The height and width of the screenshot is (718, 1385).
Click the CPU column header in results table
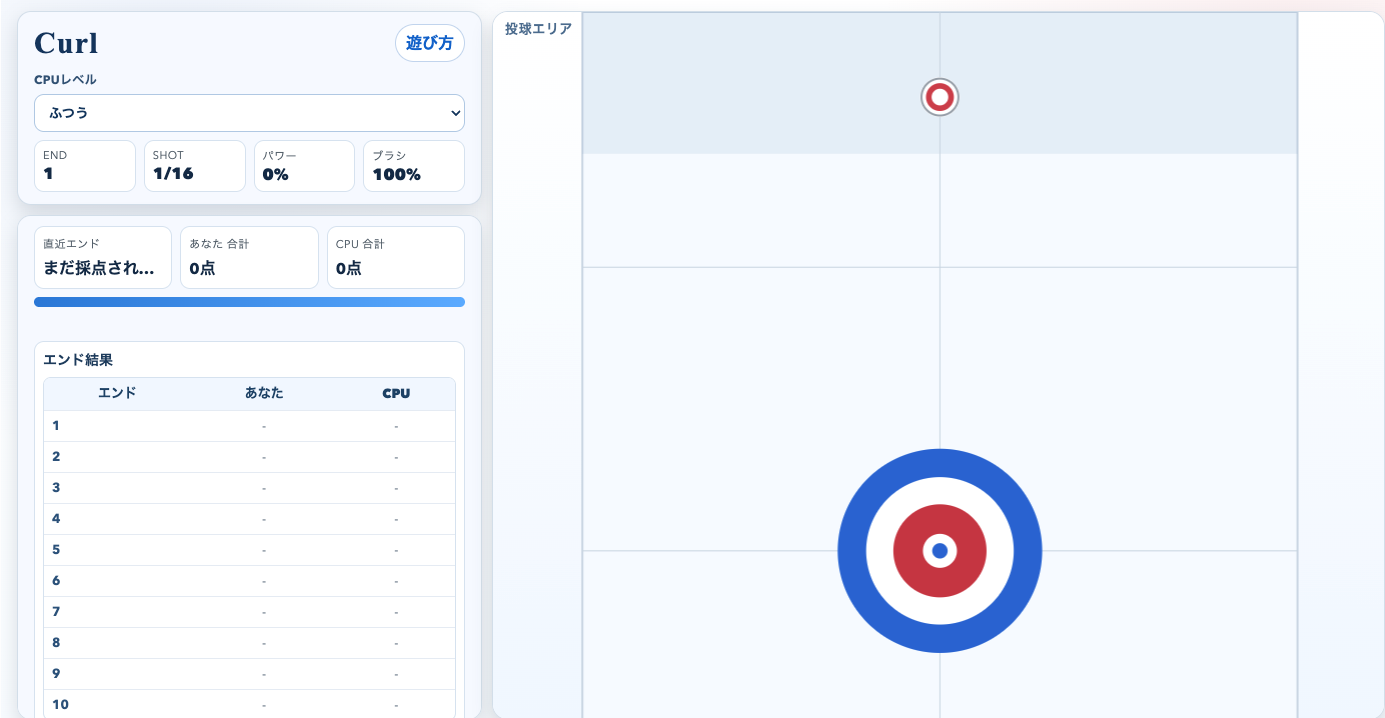(x=396, y=393)
